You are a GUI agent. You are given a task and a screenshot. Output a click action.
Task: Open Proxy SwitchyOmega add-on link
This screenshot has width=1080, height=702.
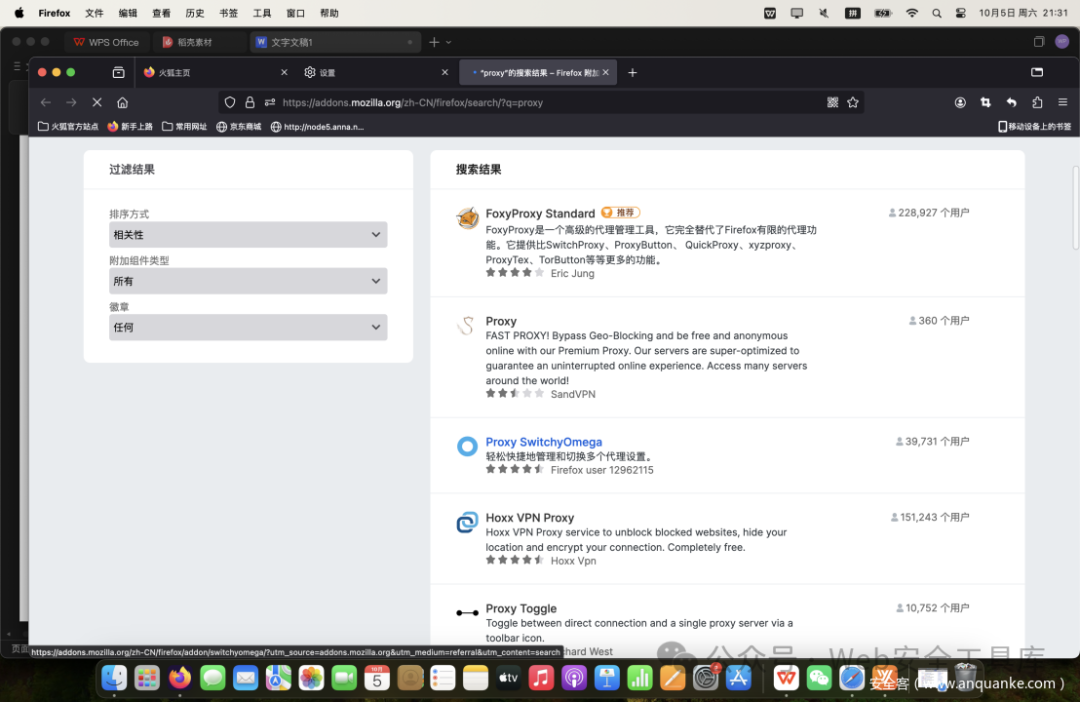click(543, 442)
